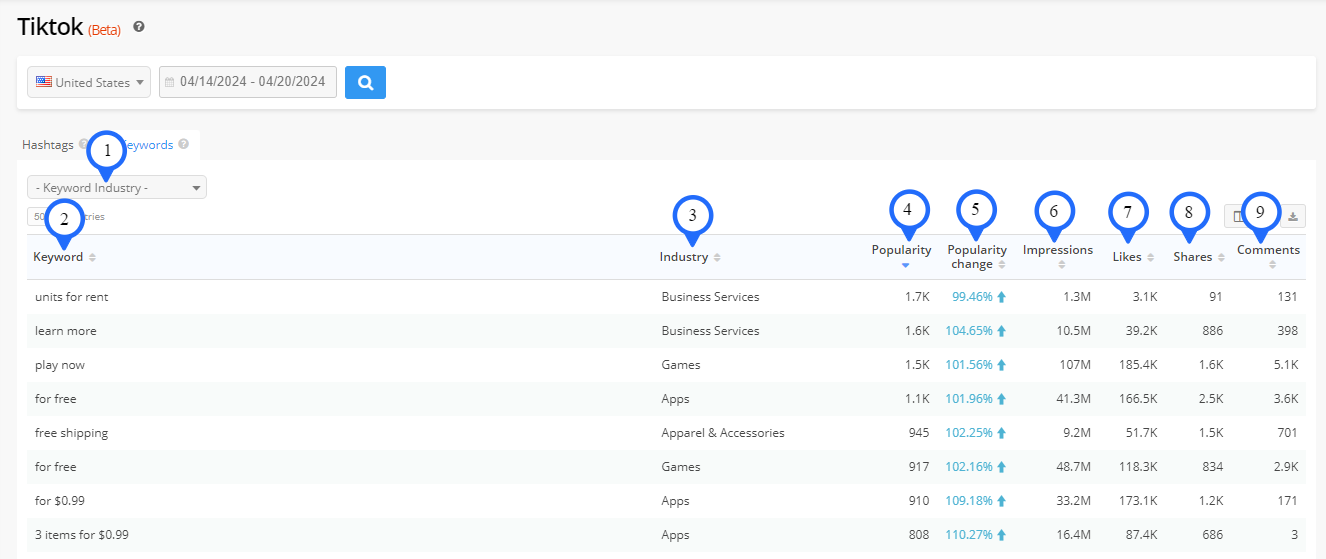1326x559 pixels.
Task: Click the help icon beside Tiktok title
Action: pyautogui.click(x=139, y=27)
